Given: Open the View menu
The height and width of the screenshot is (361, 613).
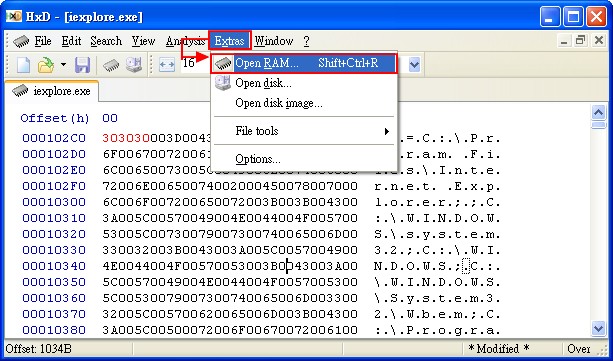Looking at the screenshot, I should coord(143,41).
